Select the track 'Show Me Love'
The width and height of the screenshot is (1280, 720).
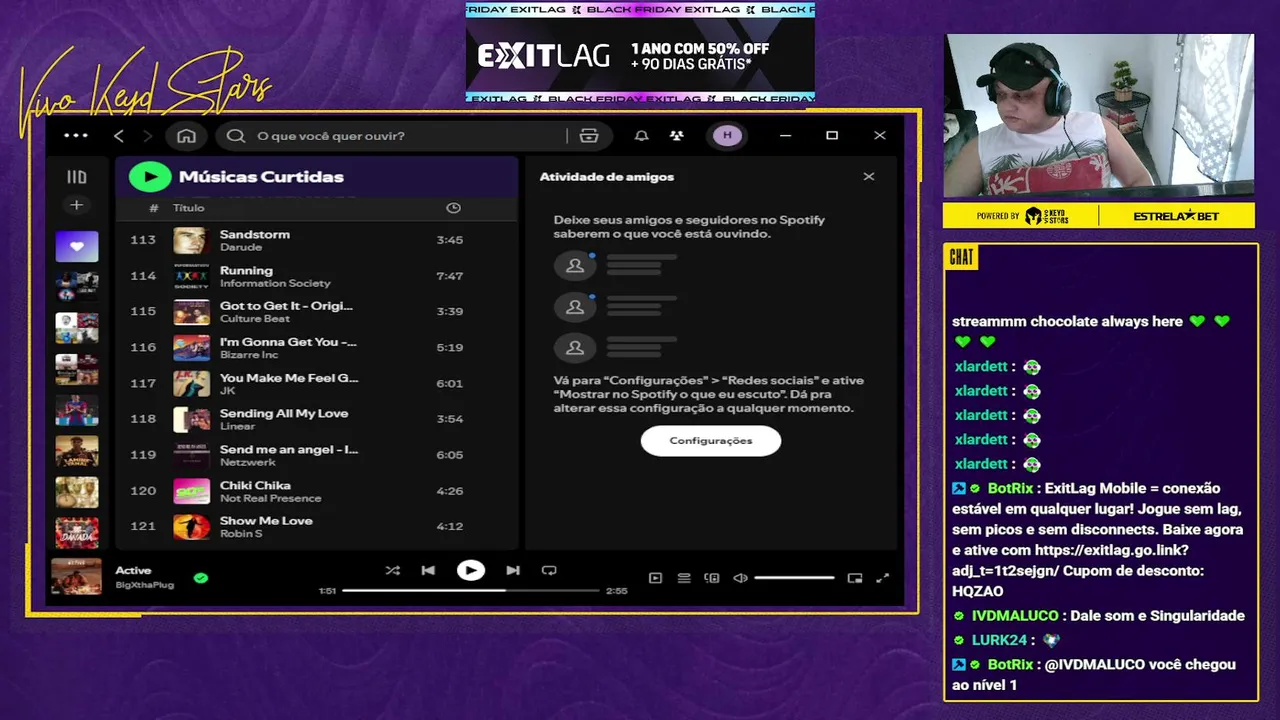click(266, 520)
